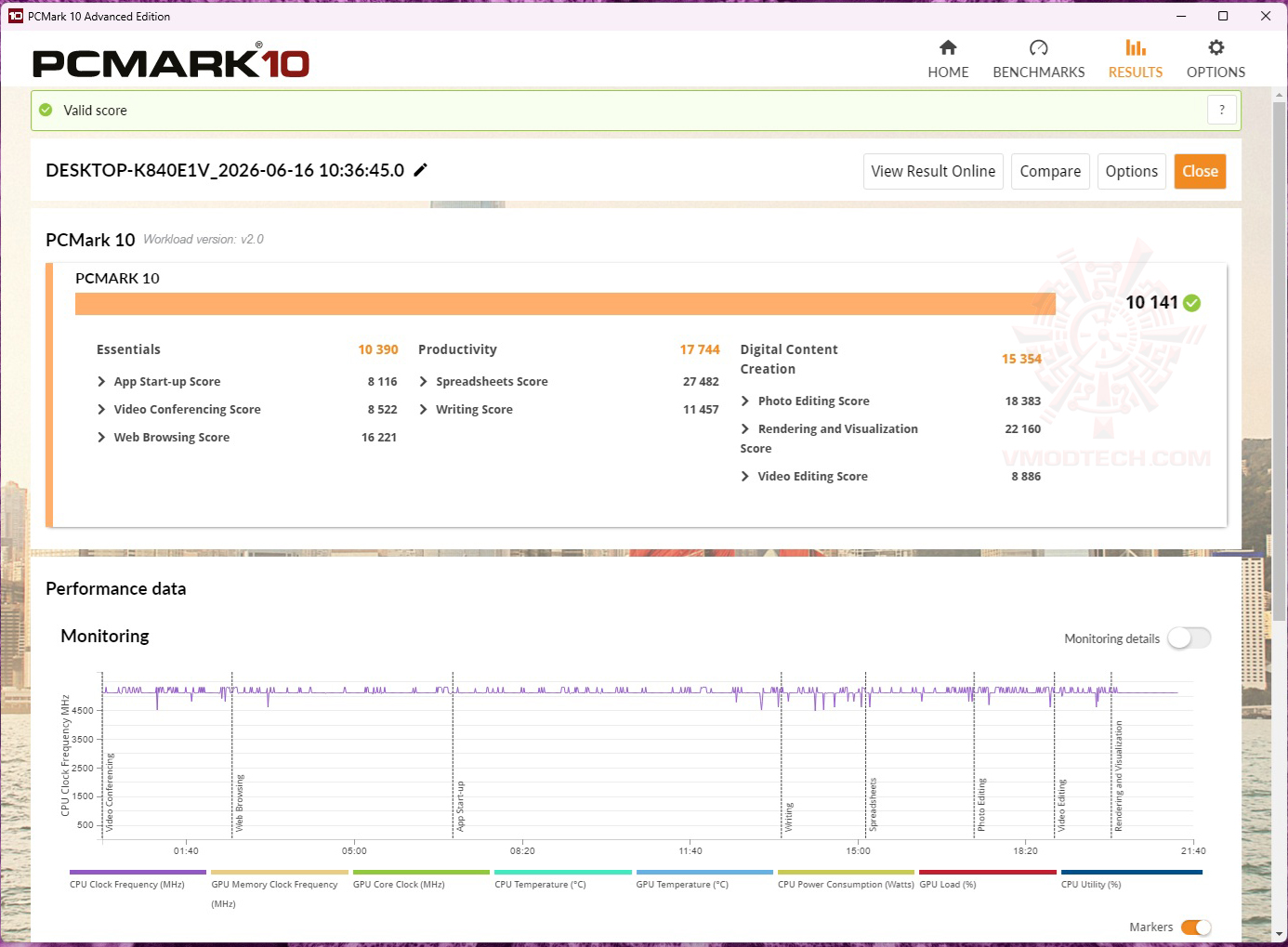
Task: Click the scrollbar down arrow
Action: [1280, 934]
